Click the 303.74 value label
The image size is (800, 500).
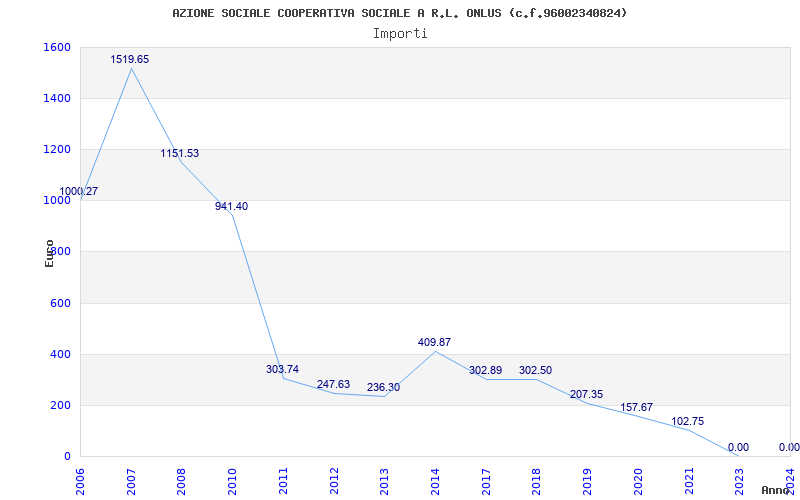click(282, 370)
